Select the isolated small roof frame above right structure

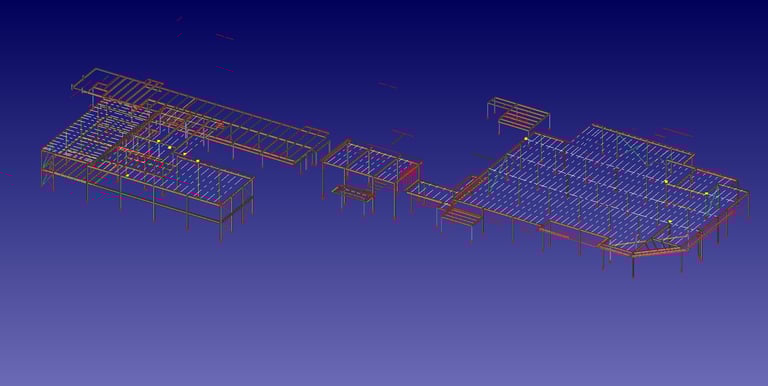tap(518, 117)
